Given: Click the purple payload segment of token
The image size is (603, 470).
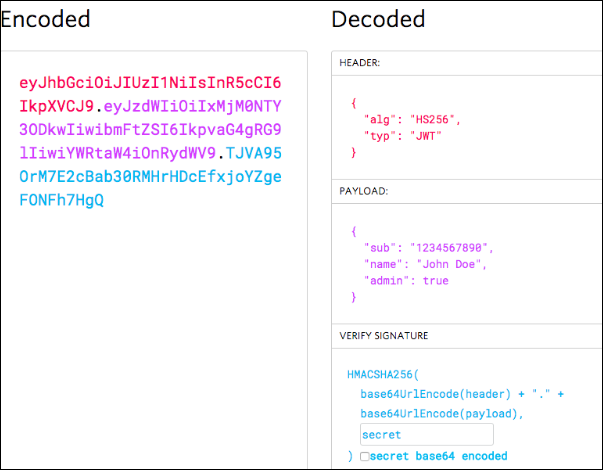Looking at the screenshot, I should point(150,130).
